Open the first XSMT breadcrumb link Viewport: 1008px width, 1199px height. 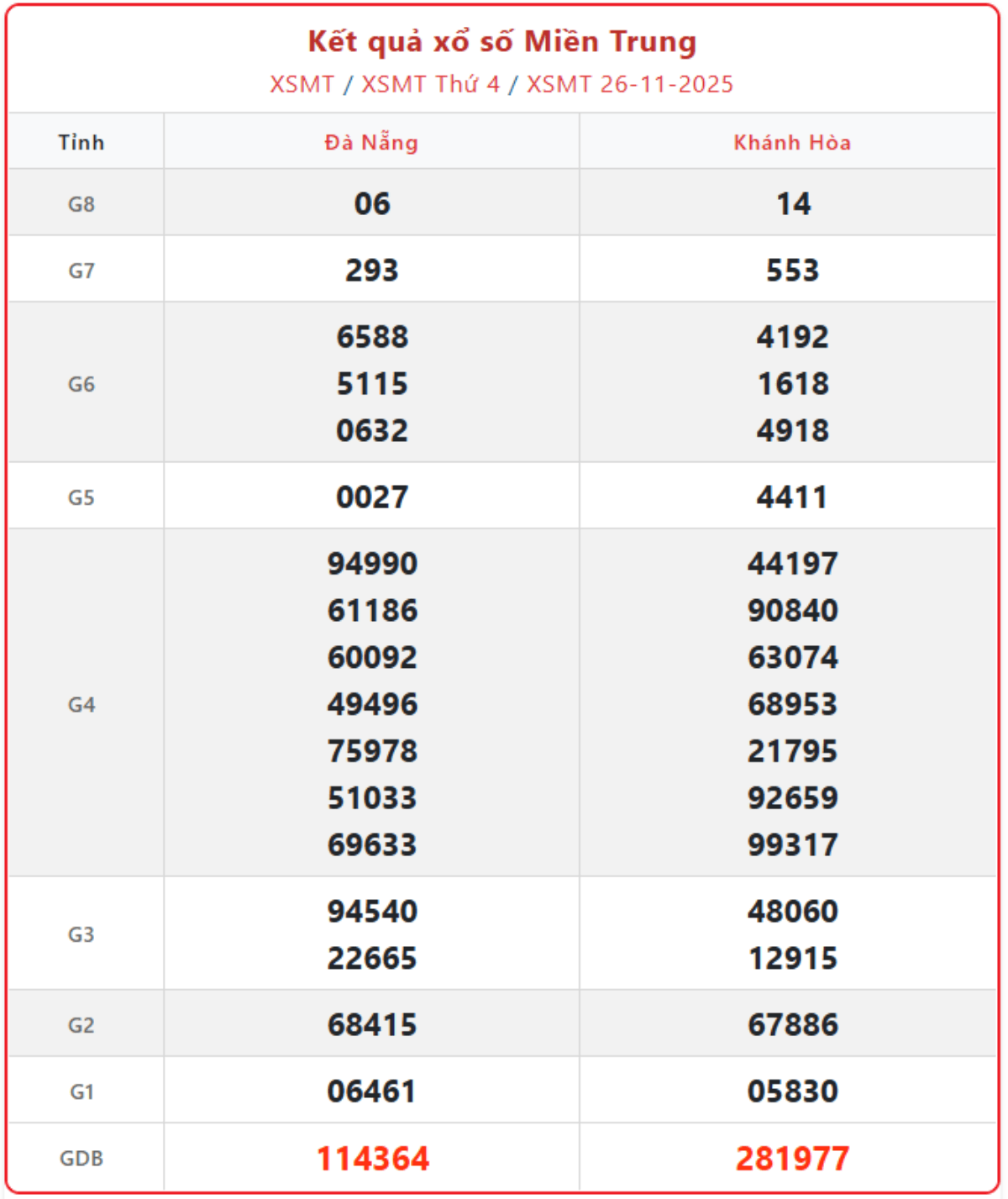302,84
